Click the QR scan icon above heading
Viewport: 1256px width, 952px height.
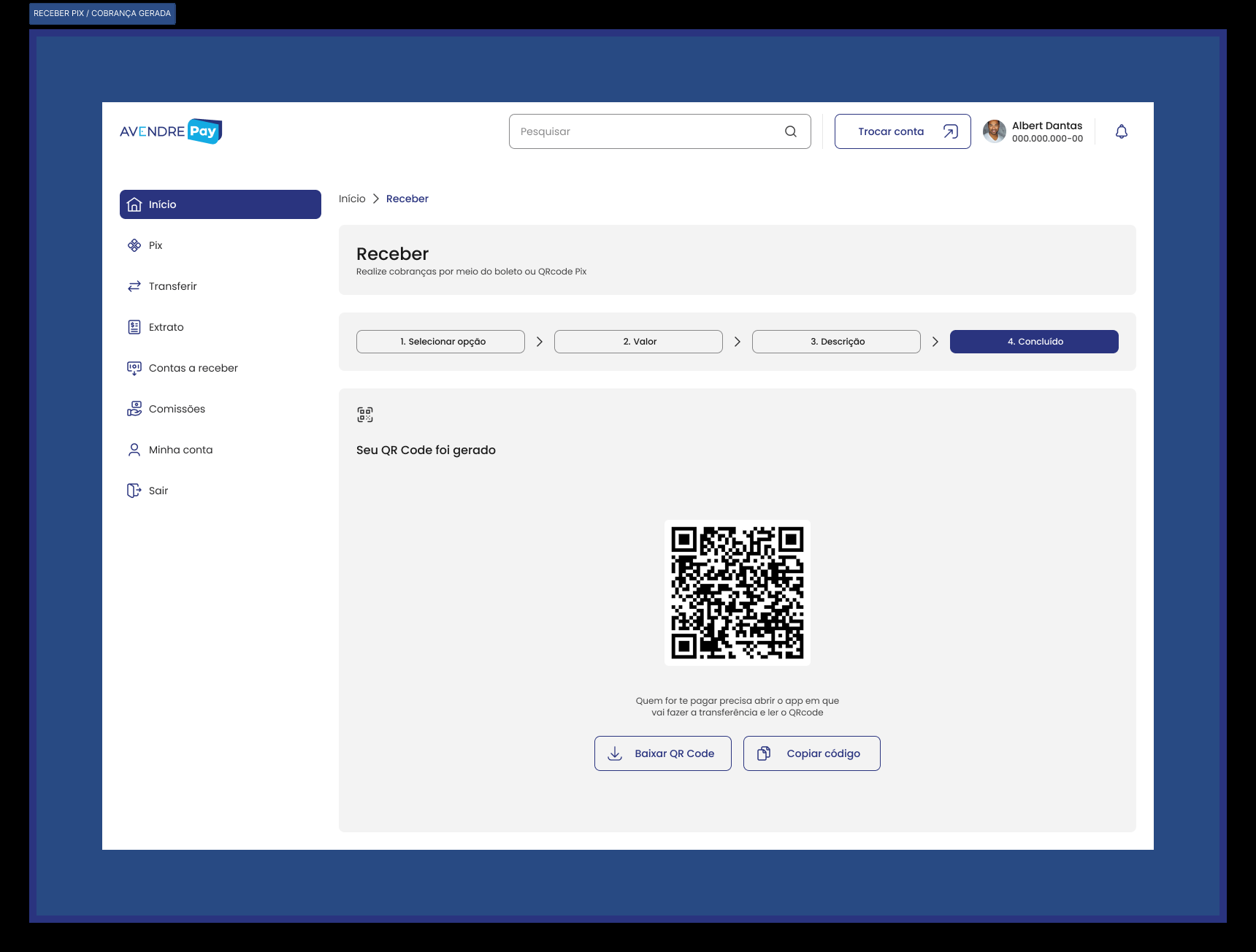pos(365,415)
